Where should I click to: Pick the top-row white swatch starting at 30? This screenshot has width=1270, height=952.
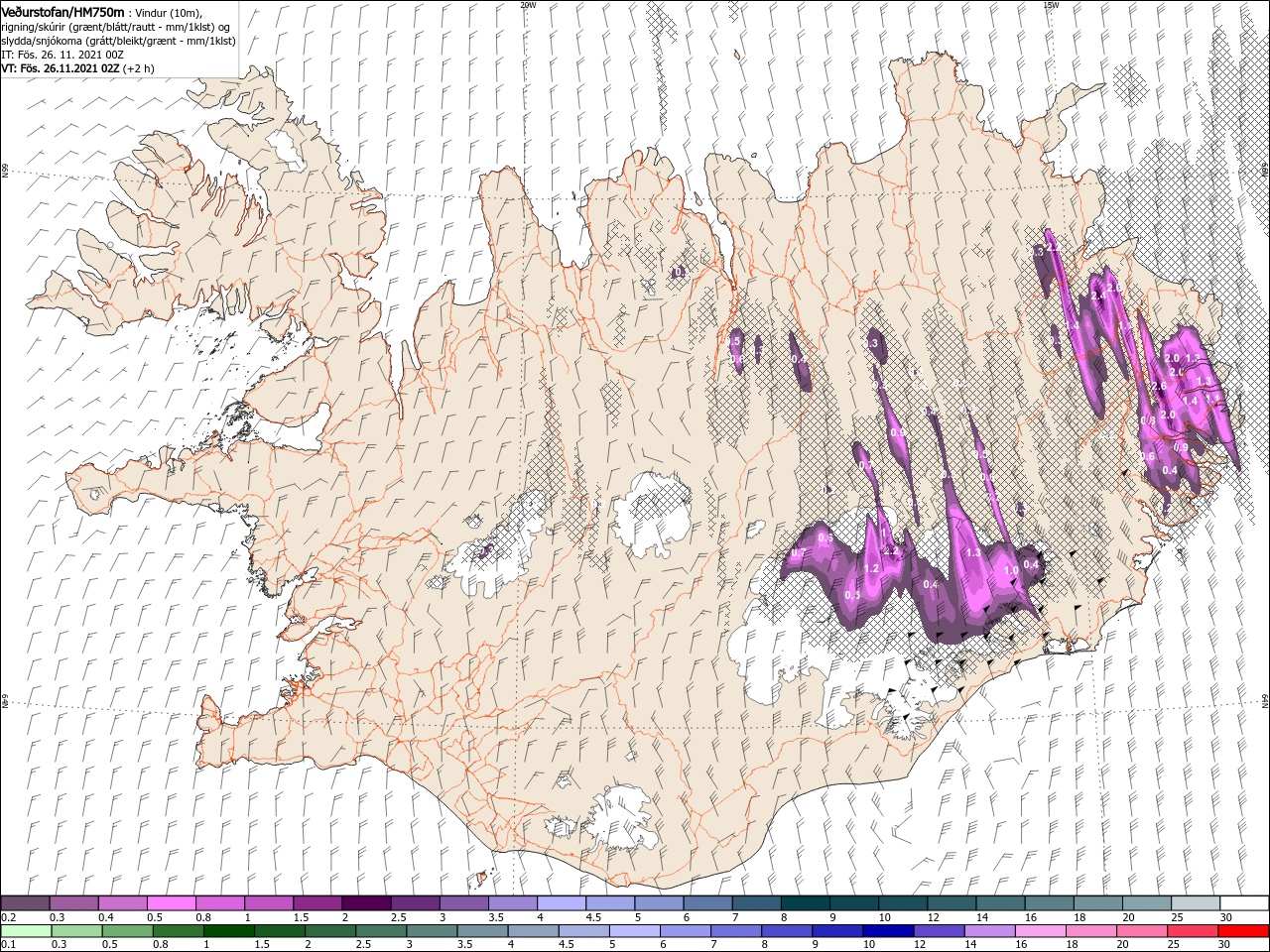click(x=1243, y=903)
